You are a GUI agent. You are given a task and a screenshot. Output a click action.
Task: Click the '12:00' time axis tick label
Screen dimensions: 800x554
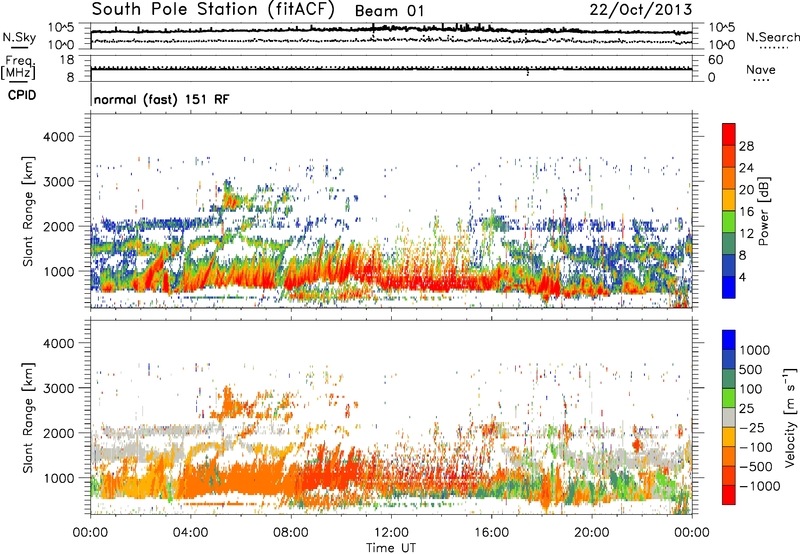391,533
